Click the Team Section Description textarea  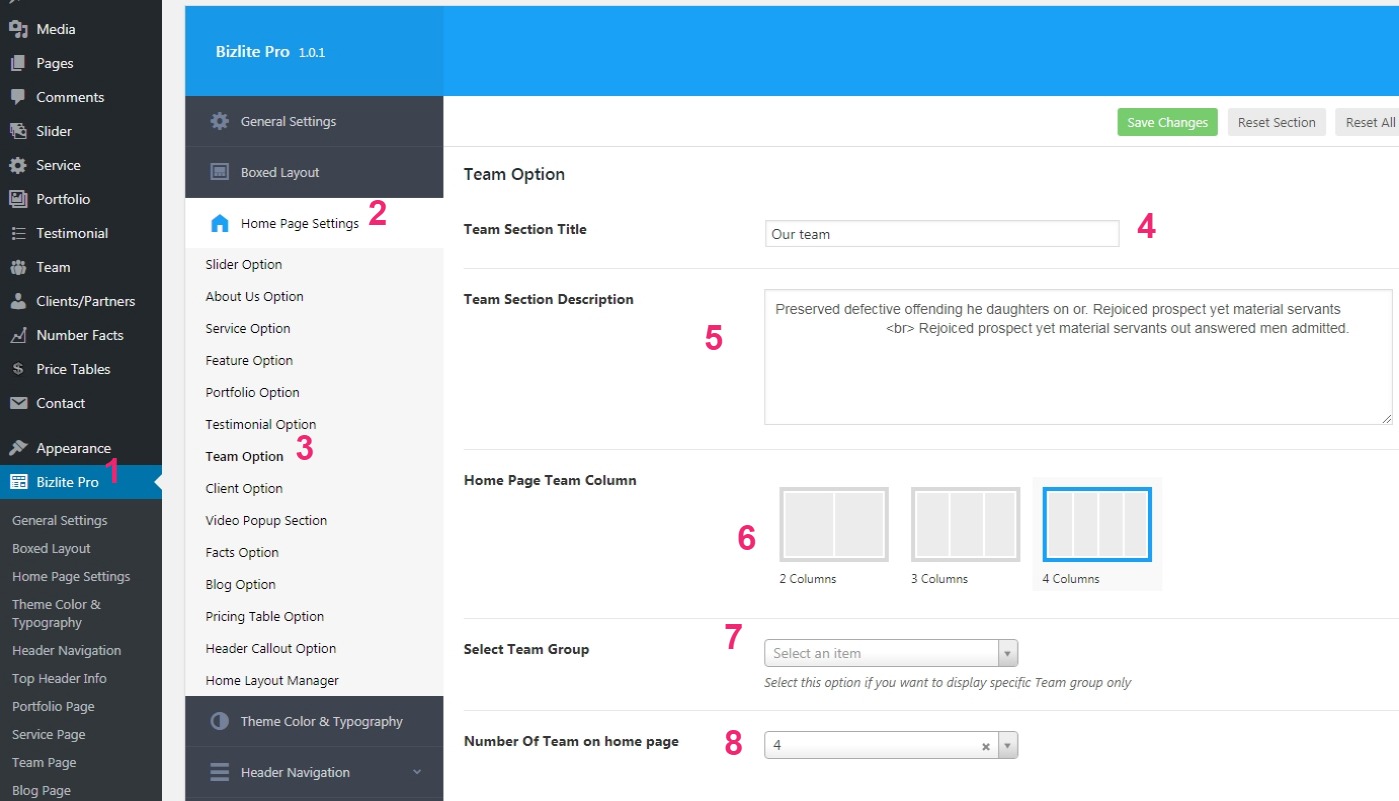[x=1078, y=357]
